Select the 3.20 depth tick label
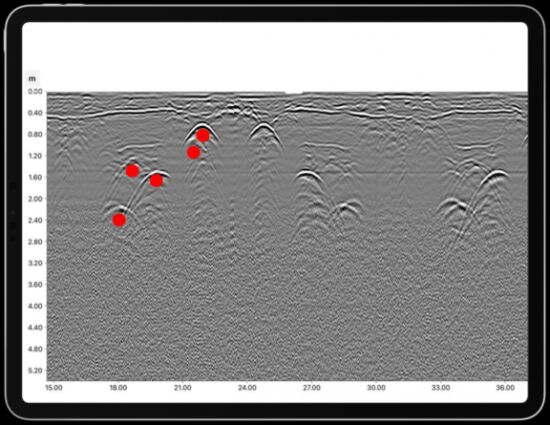The height and width of the screenshot is (425, 550). tap(35, 263)
